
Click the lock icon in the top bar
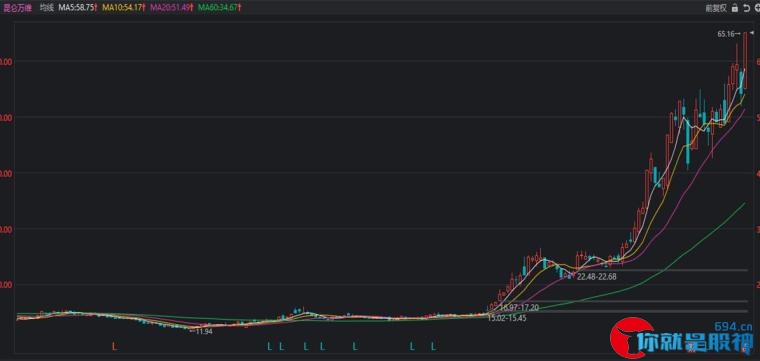[x=735, y=8]
